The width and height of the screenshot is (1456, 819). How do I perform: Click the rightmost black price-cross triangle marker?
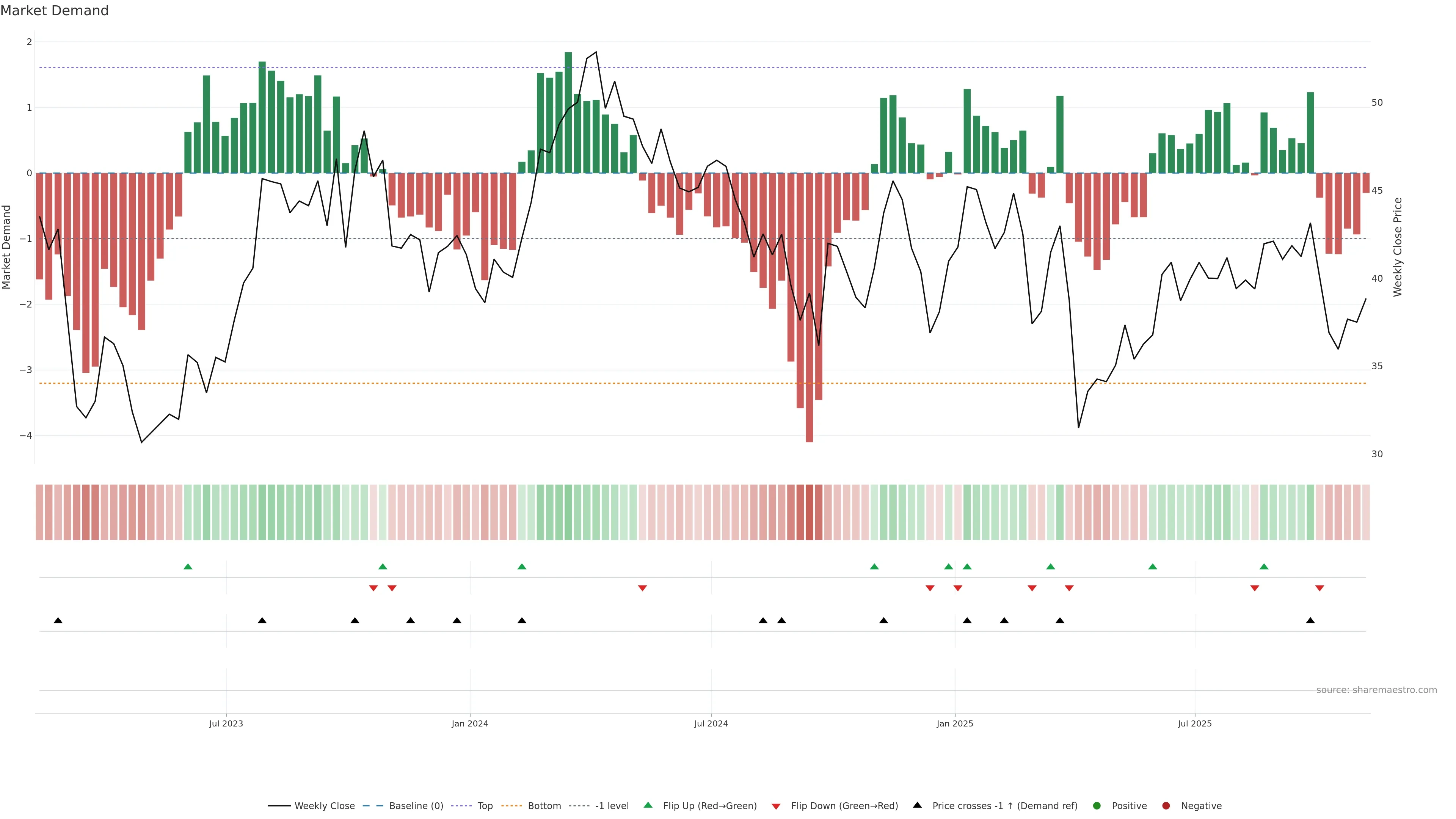[1310, 621]
